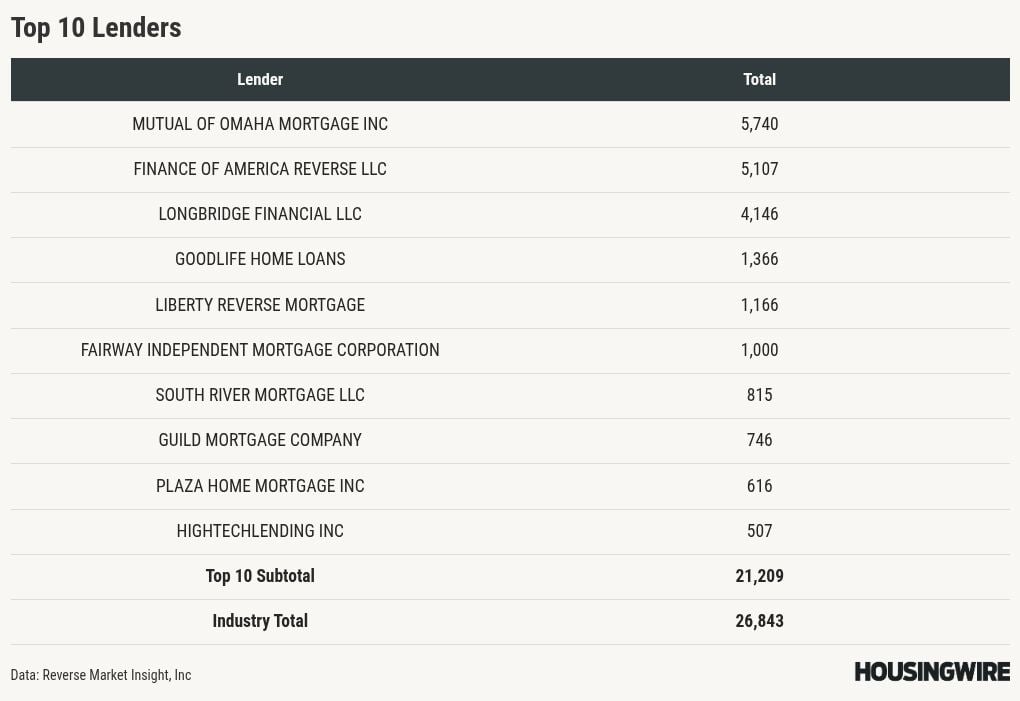
Task: Click the Lender column header
Action: (x=260, y=79)
